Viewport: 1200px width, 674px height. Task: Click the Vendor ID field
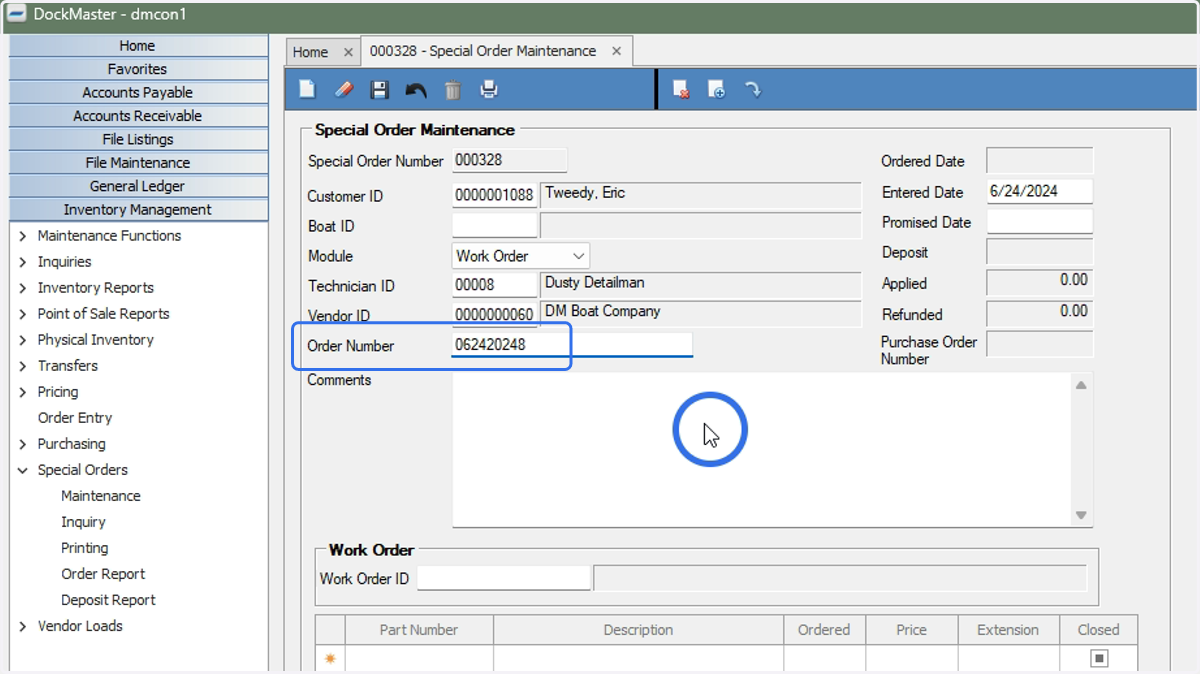point(494,316)
